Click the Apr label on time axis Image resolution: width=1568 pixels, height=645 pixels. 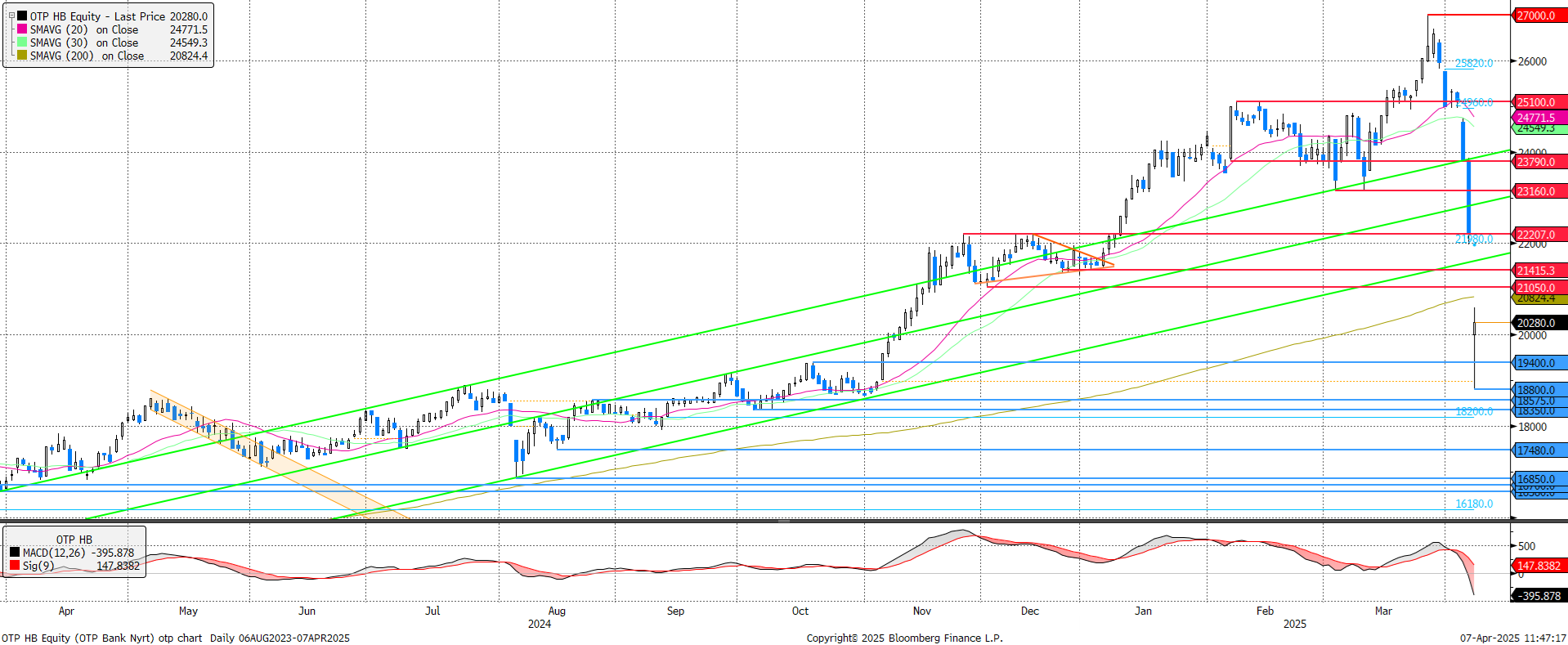(x=66, y=611)
